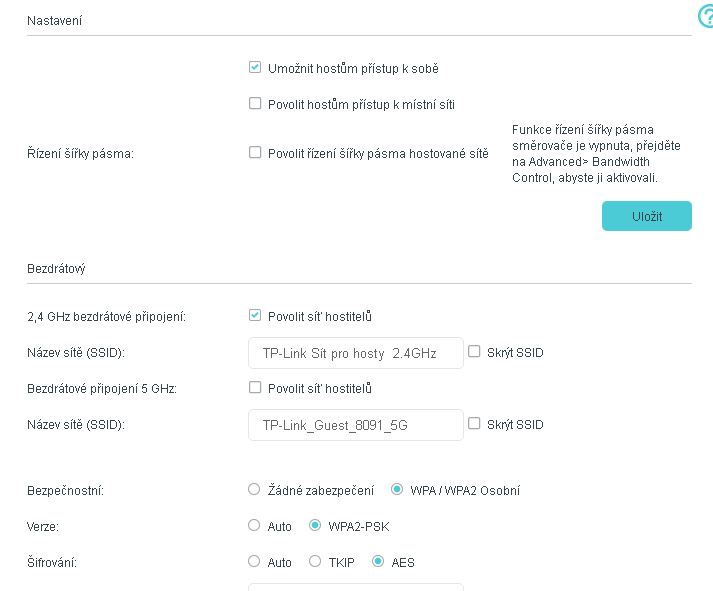
Task: Check 'Skrýt SSID' for 2.4GHz network
Action: point(475,352)
